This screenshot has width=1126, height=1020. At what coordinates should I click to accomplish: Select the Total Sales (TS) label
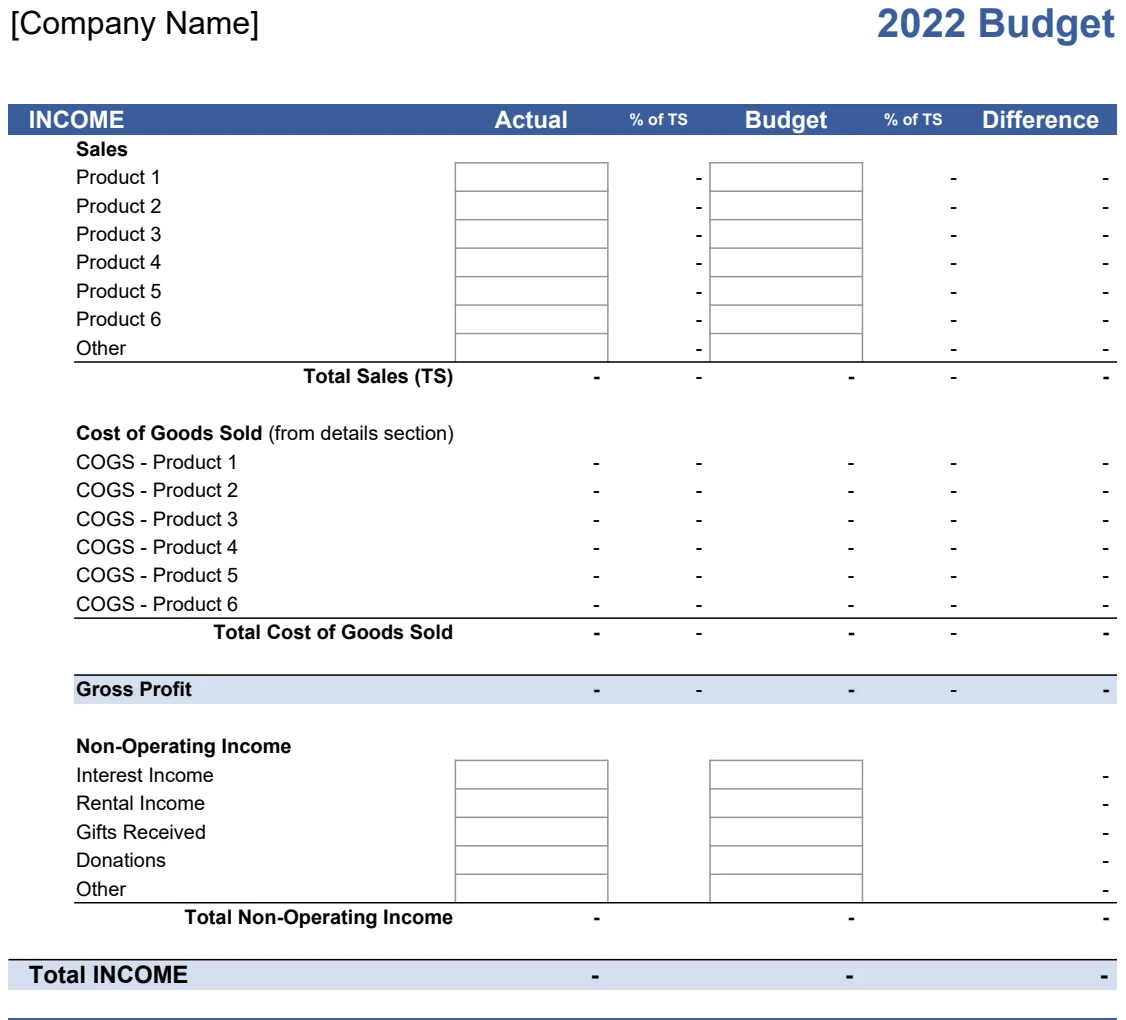pos(378,376)
